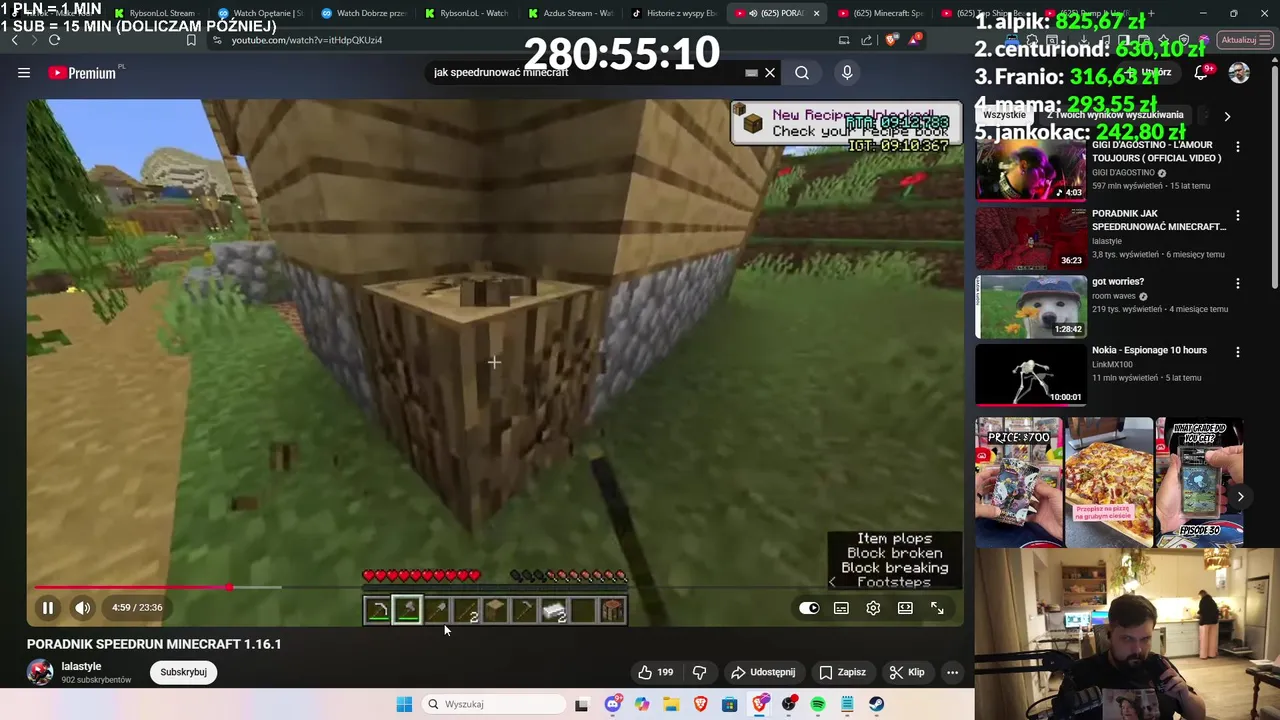Open Microsoft Store from the taskbar

730,704
